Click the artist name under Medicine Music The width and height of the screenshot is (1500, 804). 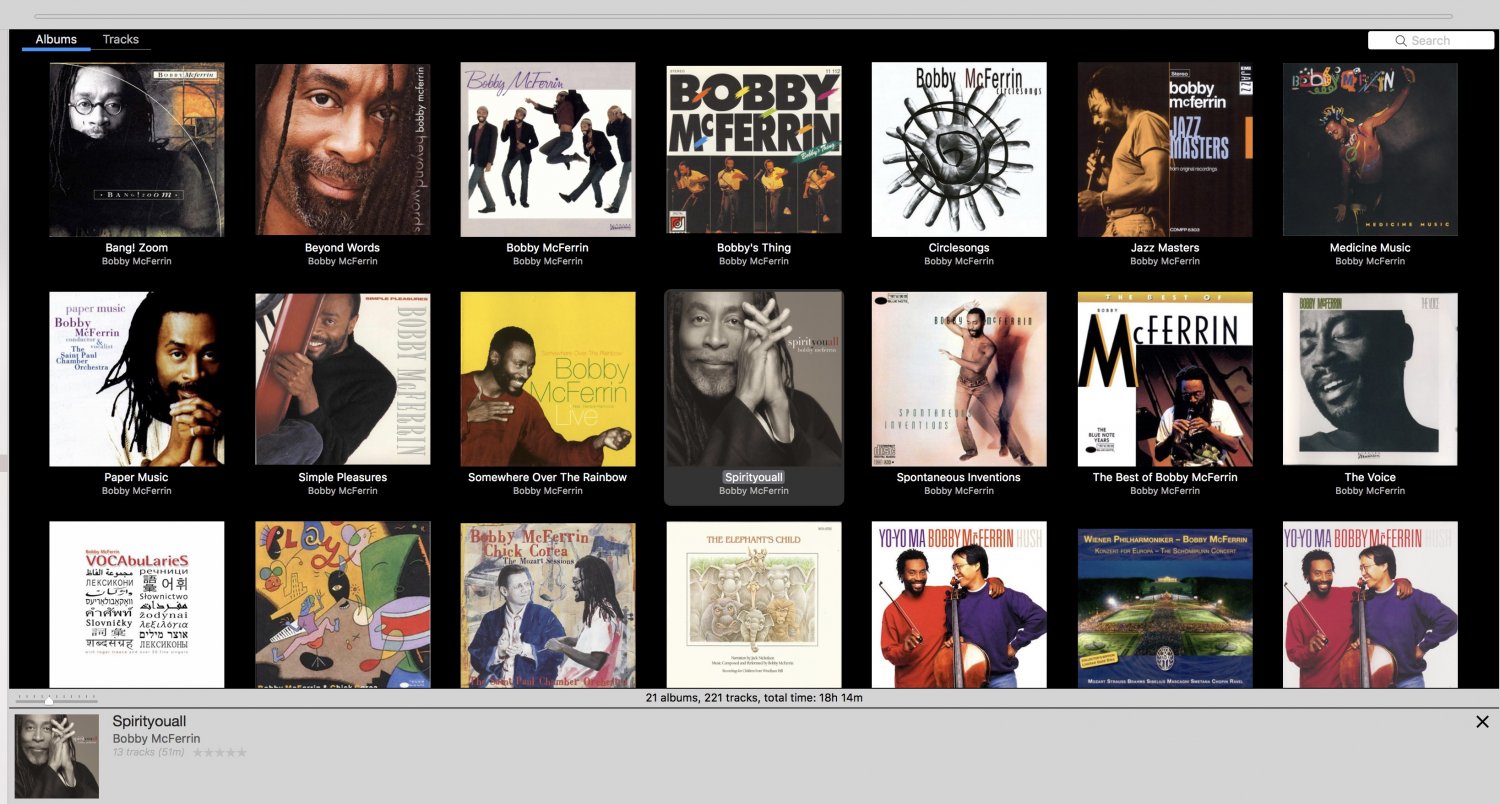pos(1370,262)
